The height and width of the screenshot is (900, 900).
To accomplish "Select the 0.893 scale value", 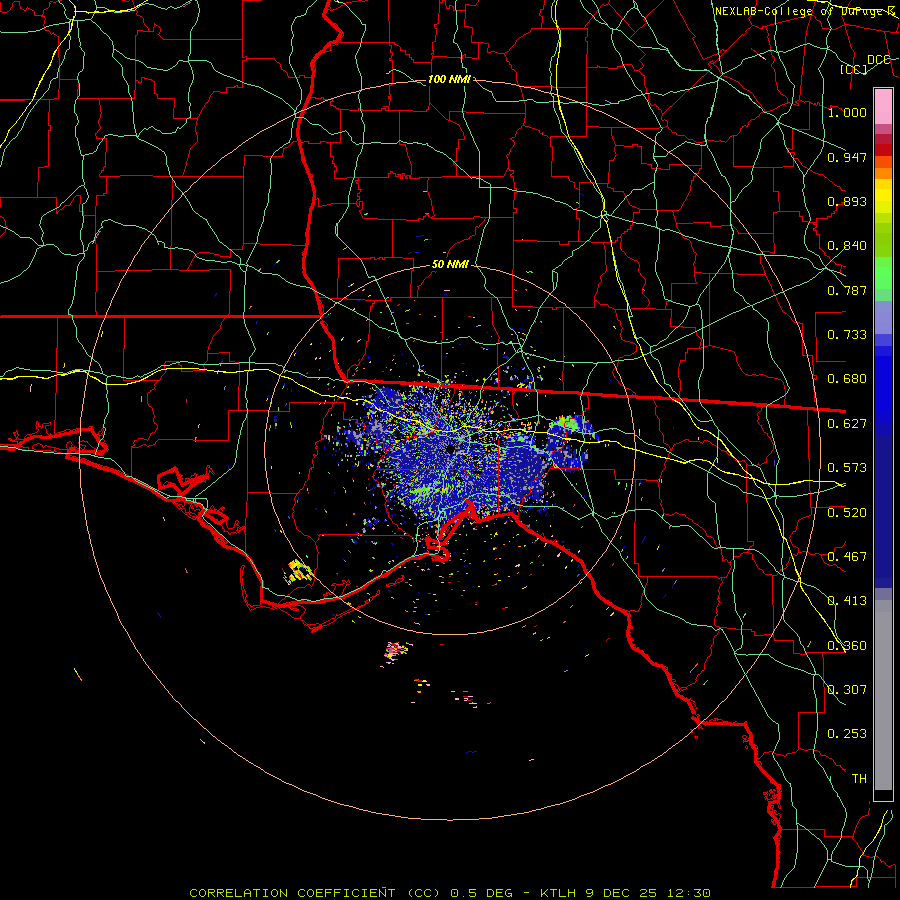I will click(x=847, y=201).
